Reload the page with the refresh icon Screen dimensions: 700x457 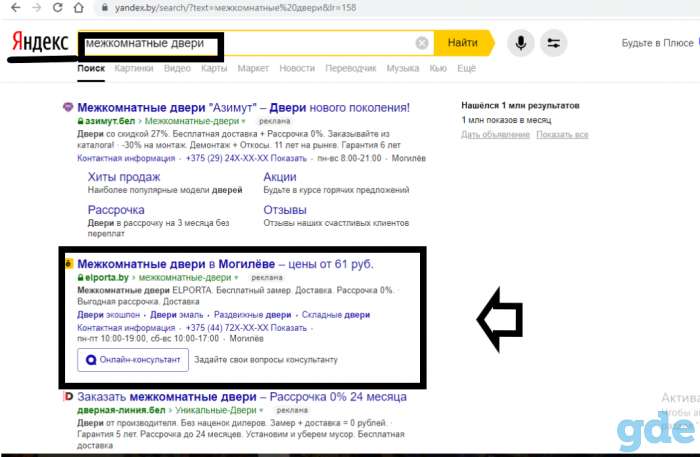click(x=58, y=8)
